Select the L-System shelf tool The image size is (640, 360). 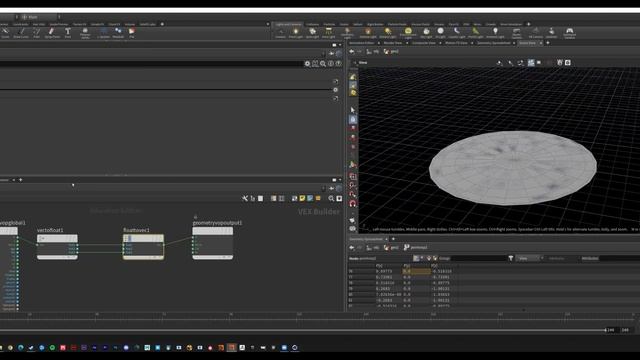click(103, 33)
